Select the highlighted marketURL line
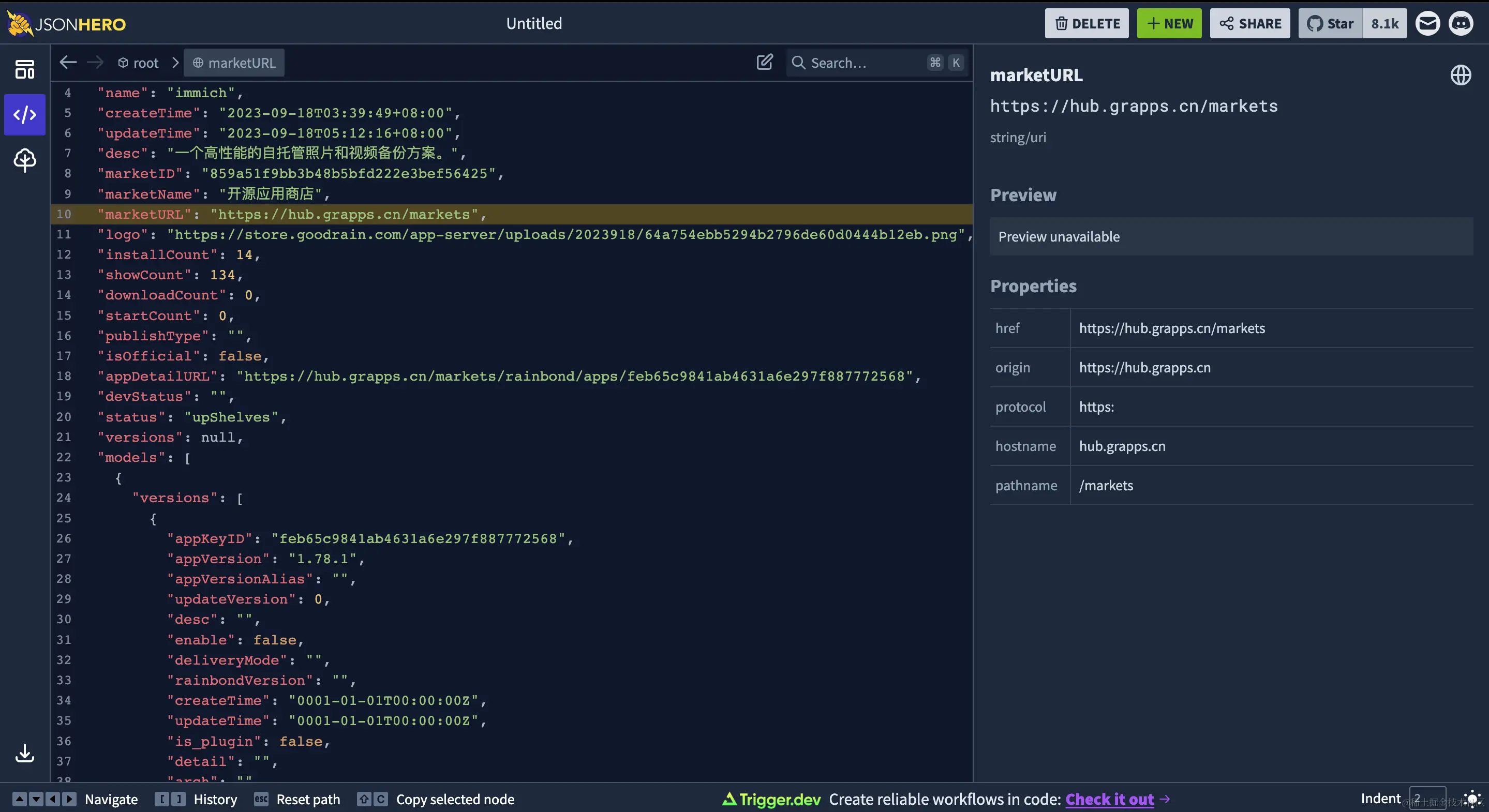This screenshot has height=812, width=1489. (x=512, y=215)
